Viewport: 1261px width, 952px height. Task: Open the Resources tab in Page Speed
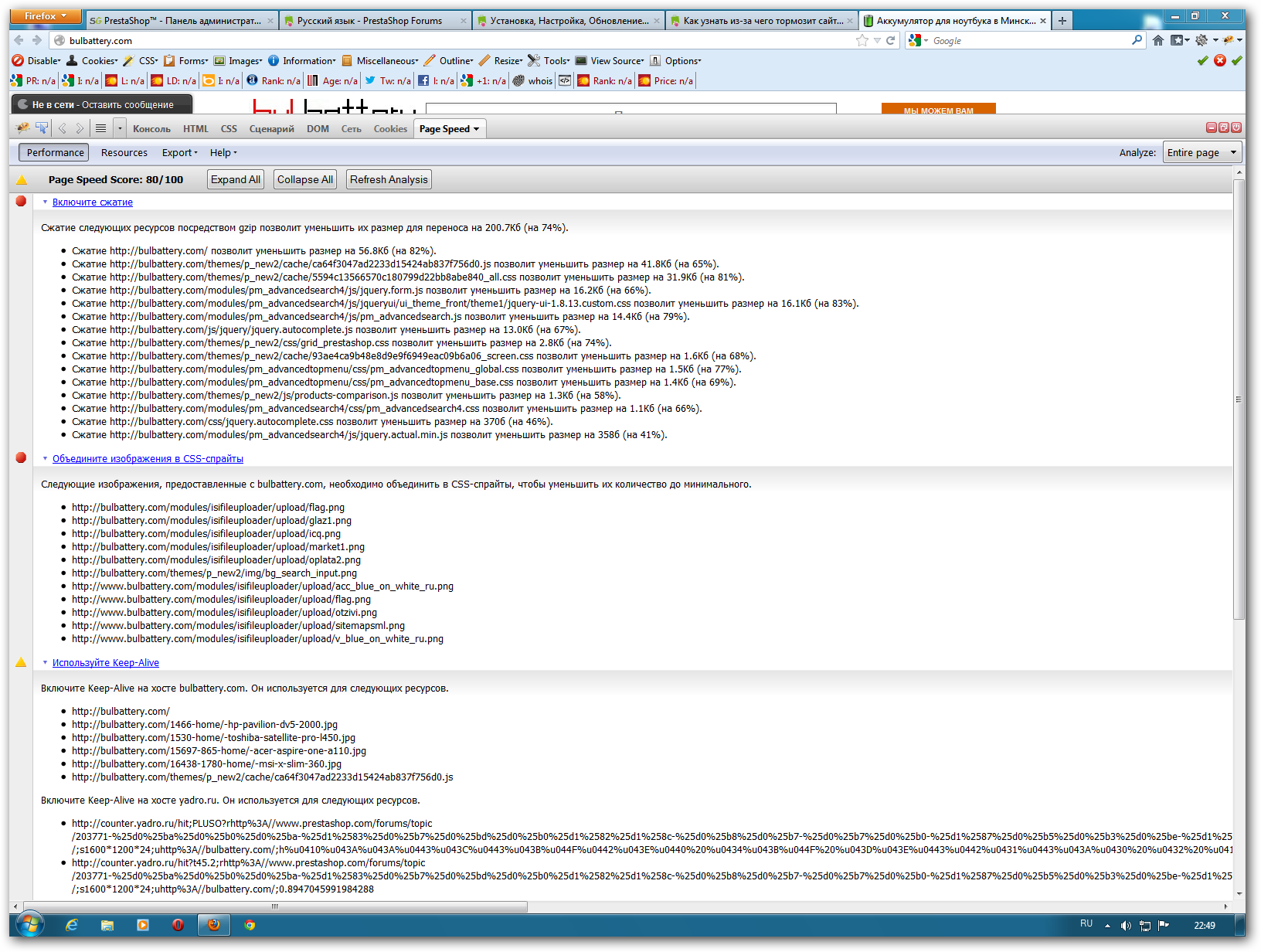point(124,152)
